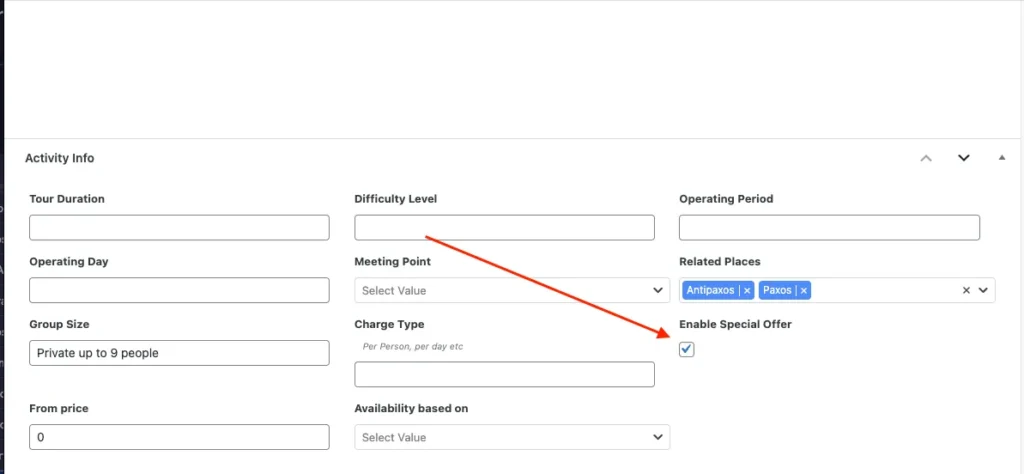Screen dimensions: 1024x474
Task: Toggle the Enable Special Offer checkbox
Action: [x=686, y=349]
